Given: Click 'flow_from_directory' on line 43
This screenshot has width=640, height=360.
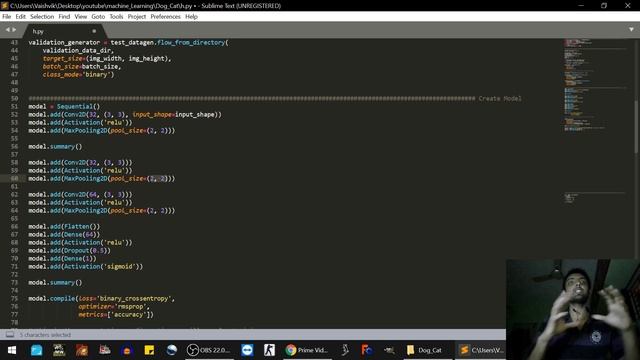Looking at the screenshot, I should (191, 42).
